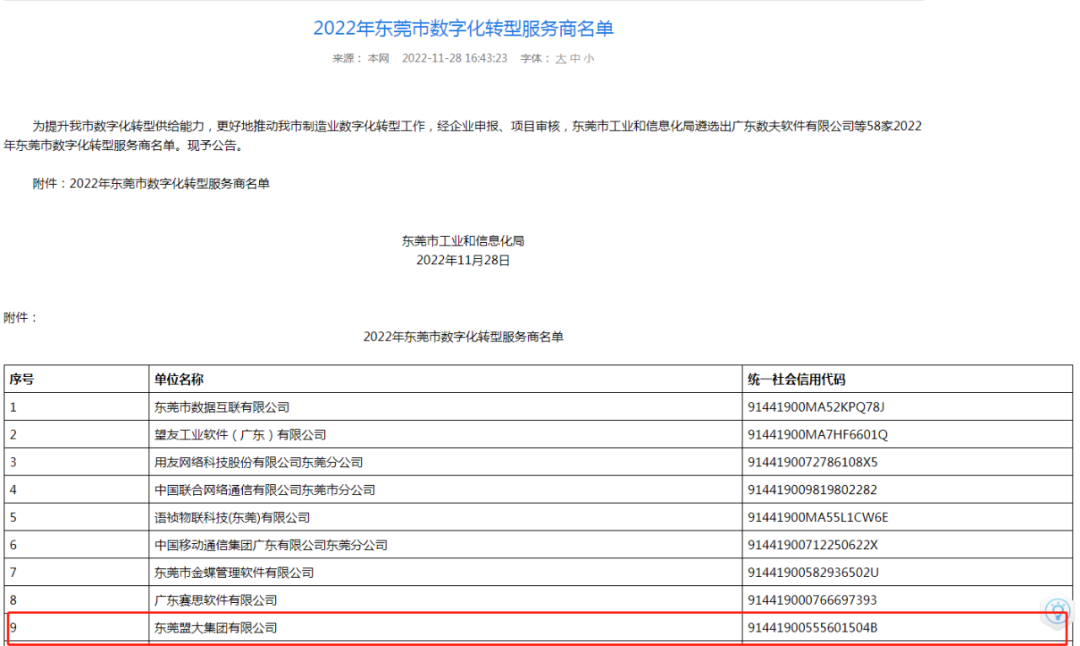Select 中国移动通信集团广东有限公司东莞分公司 cell
Screen dimensions: 1080x646
point(270,545)
